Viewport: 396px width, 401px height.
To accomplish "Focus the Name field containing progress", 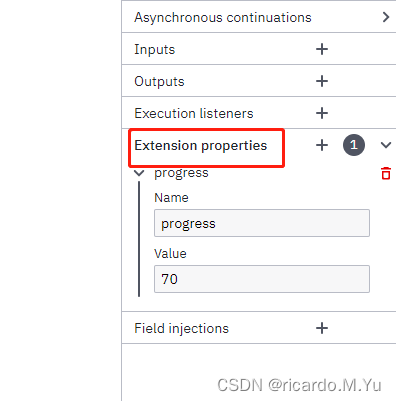I will coord(262,223).
